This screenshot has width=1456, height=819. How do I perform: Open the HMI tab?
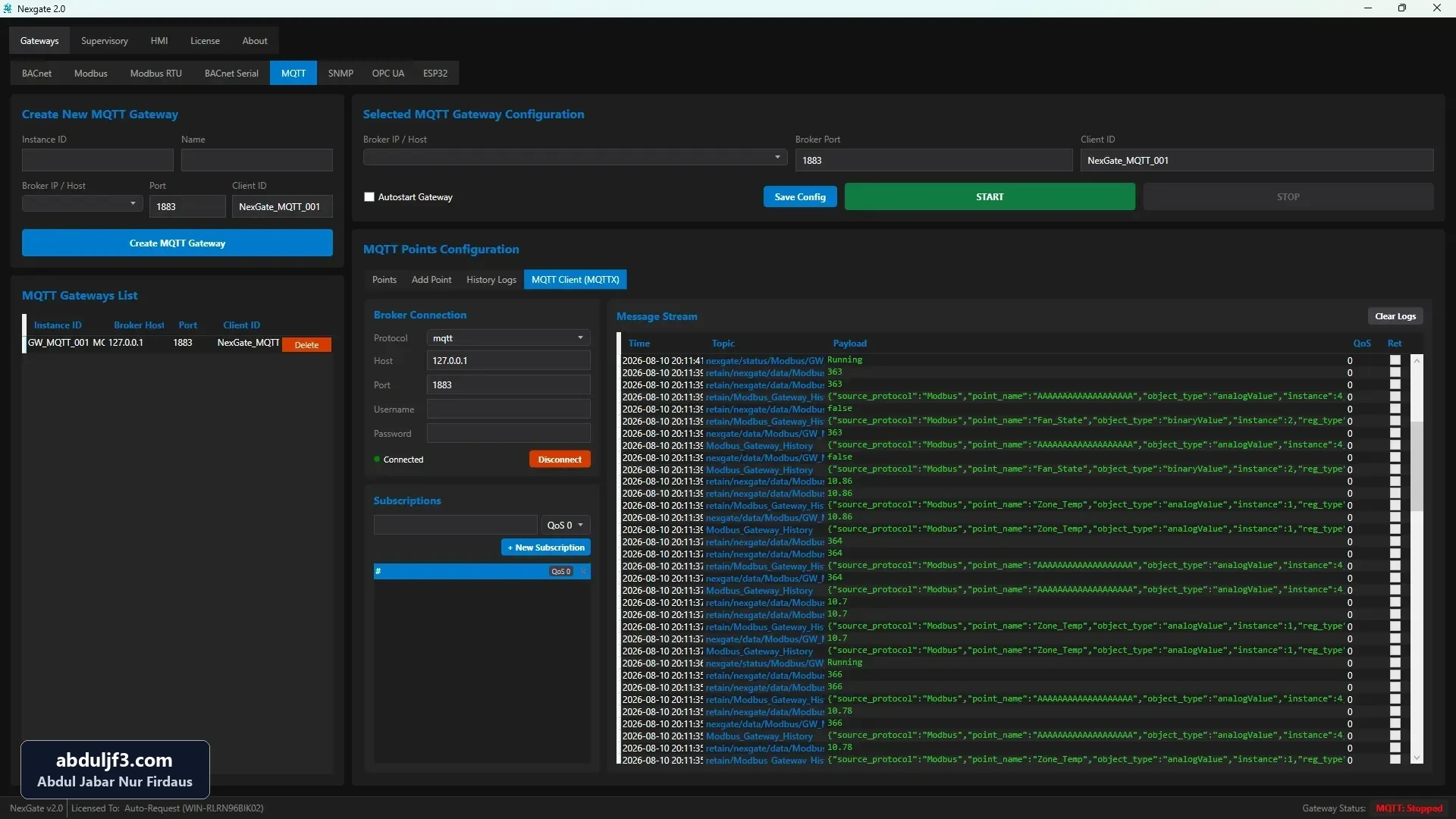[159, 41]
